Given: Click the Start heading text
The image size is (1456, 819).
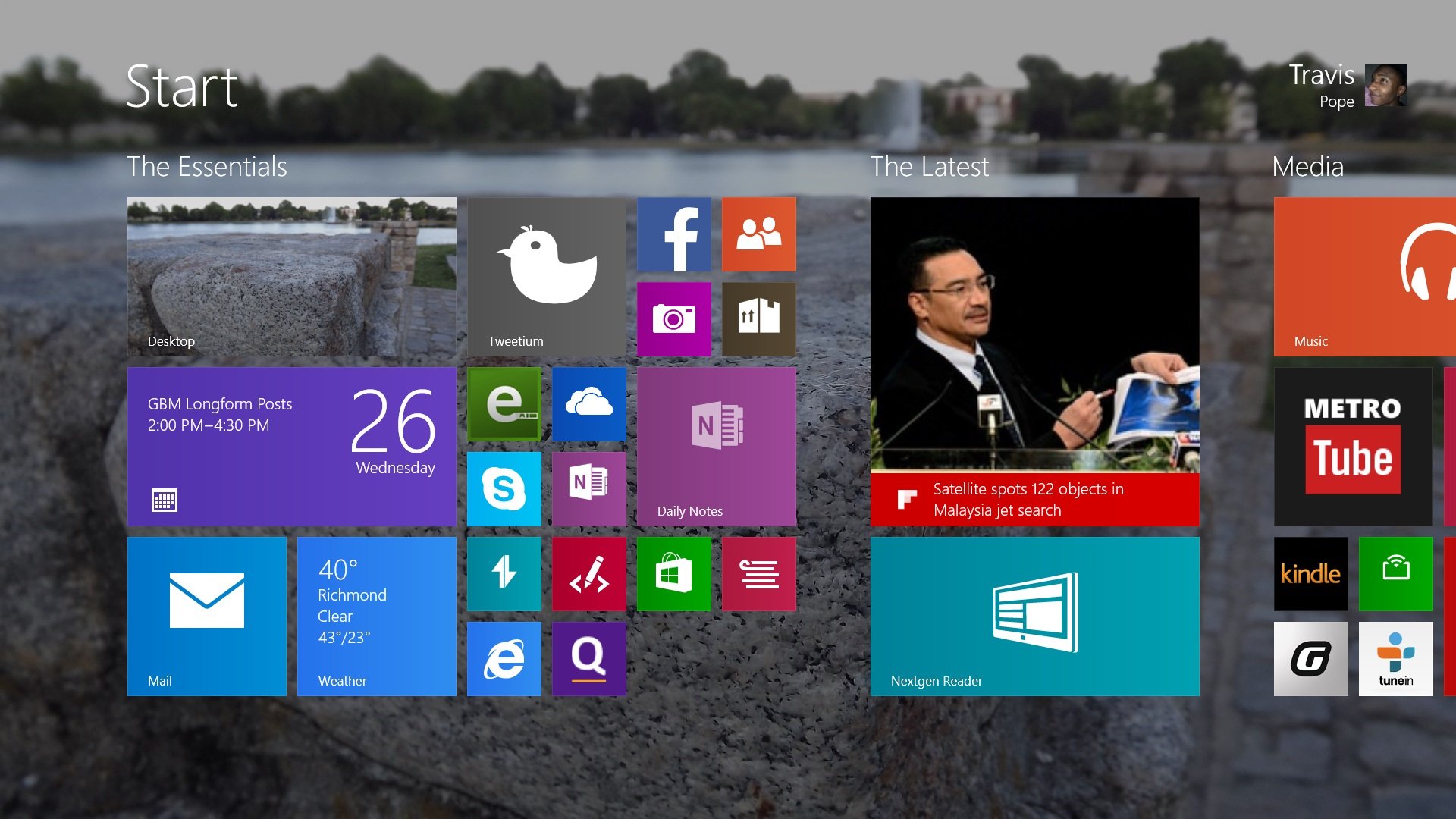Looking at the screenshot, I should click(182, 86).
